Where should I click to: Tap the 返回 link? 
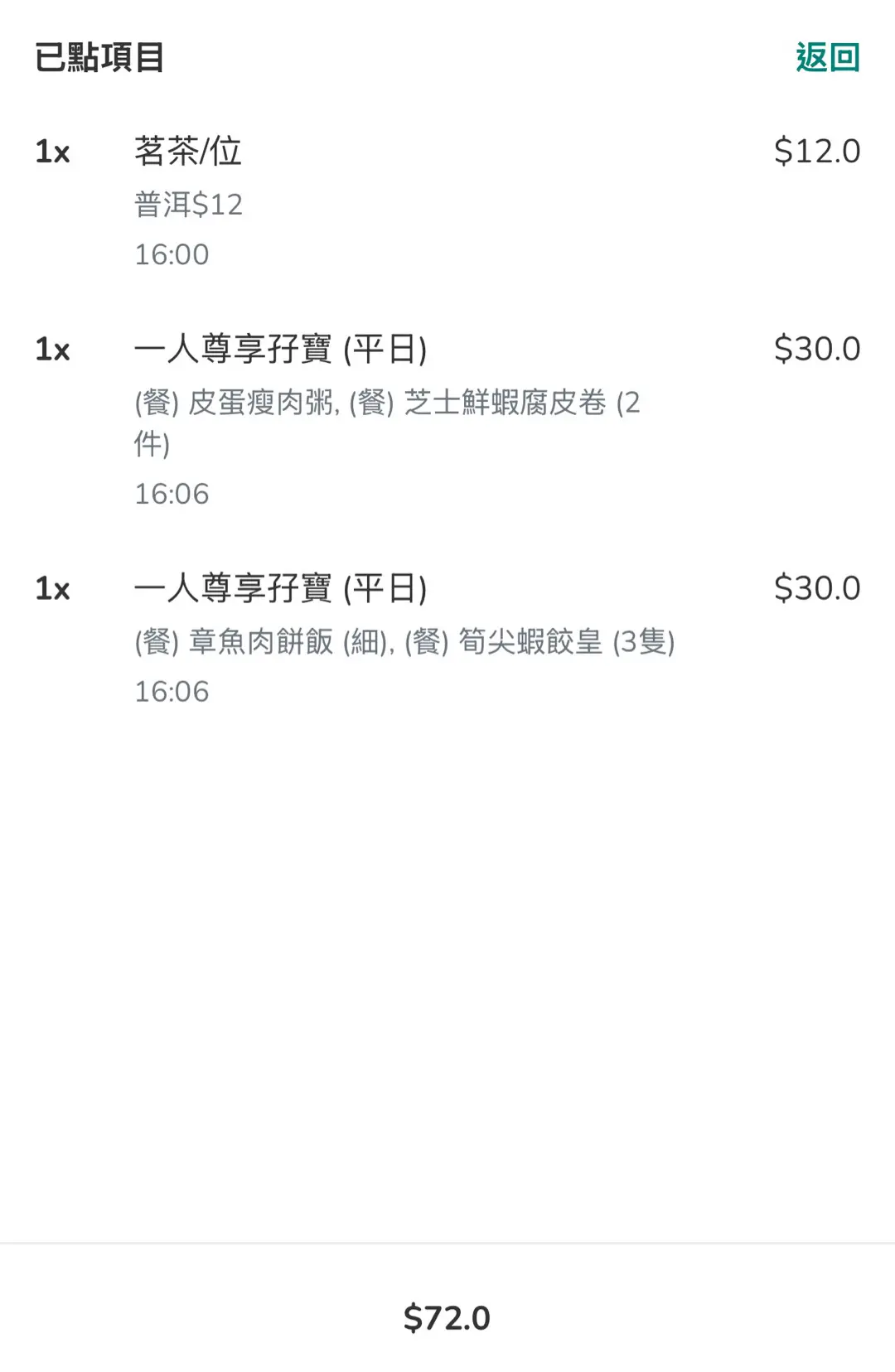(827, 58)
